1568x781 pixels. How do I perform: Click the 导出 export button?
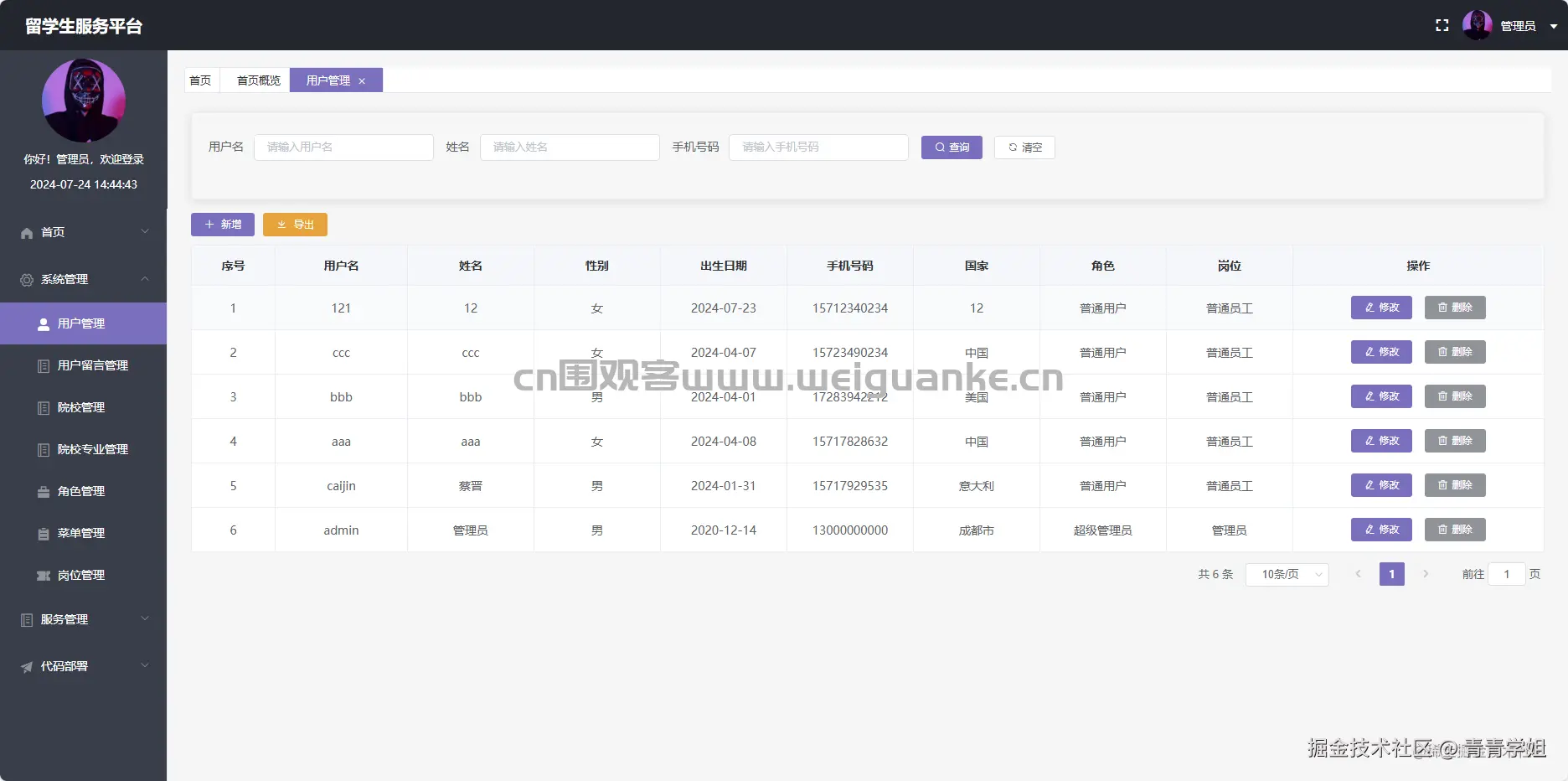295,225
